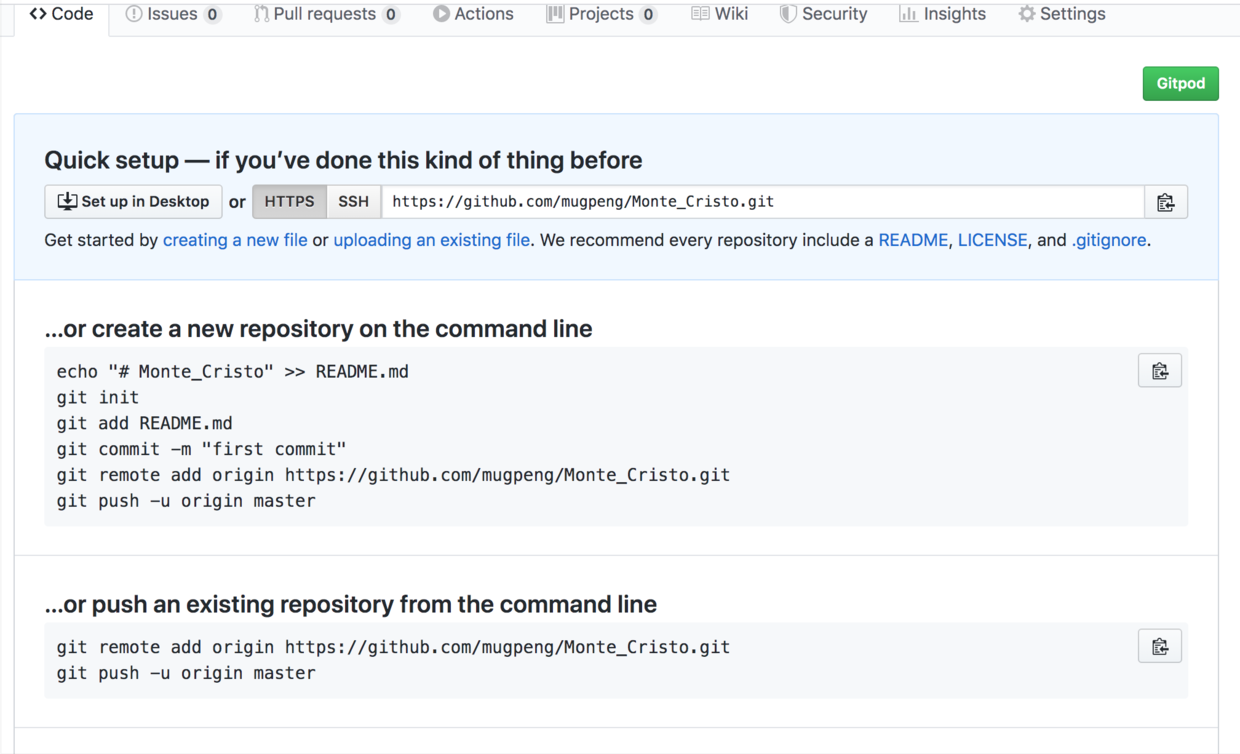
Task: View the Security tab
Action: [823, 14]
